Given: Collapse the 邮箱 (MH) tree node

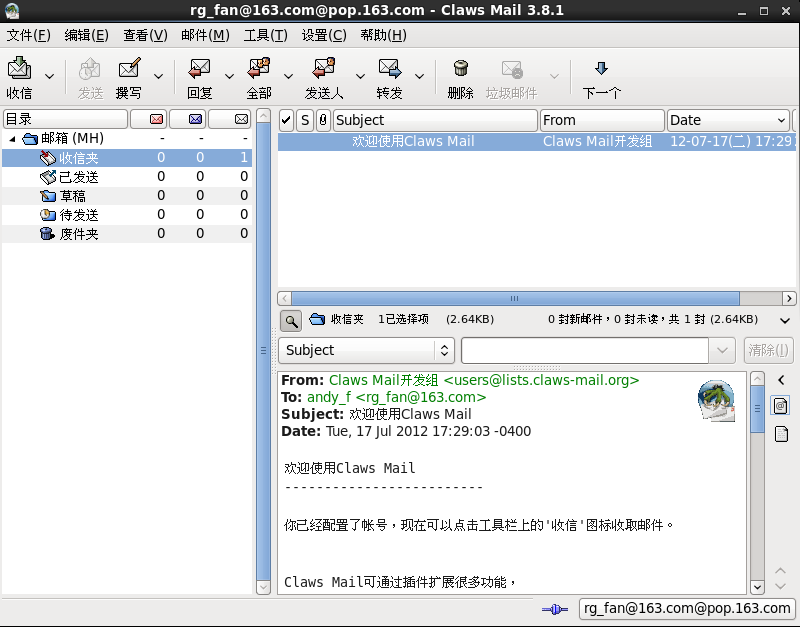Looking at the screenshot, I should (x=12, y=139).
